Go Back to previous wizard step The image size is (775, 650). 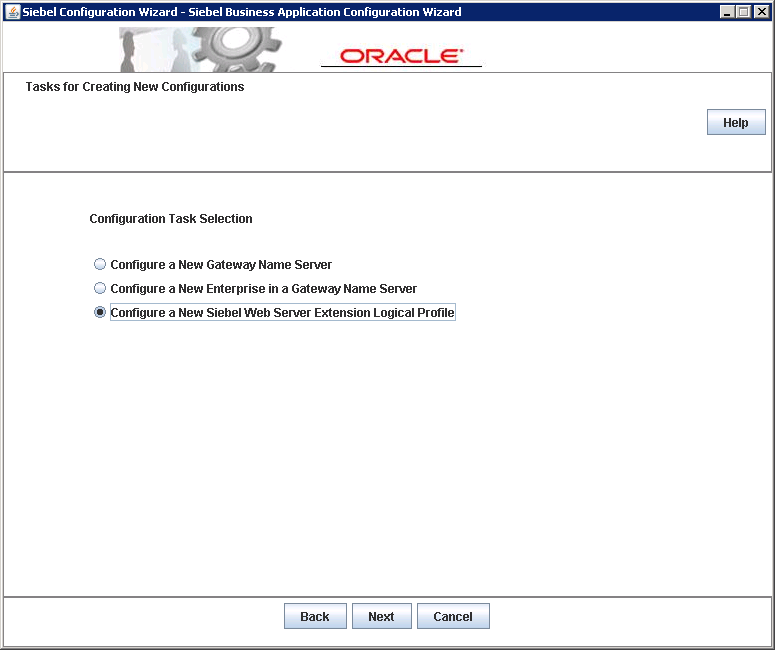[315, 616]
